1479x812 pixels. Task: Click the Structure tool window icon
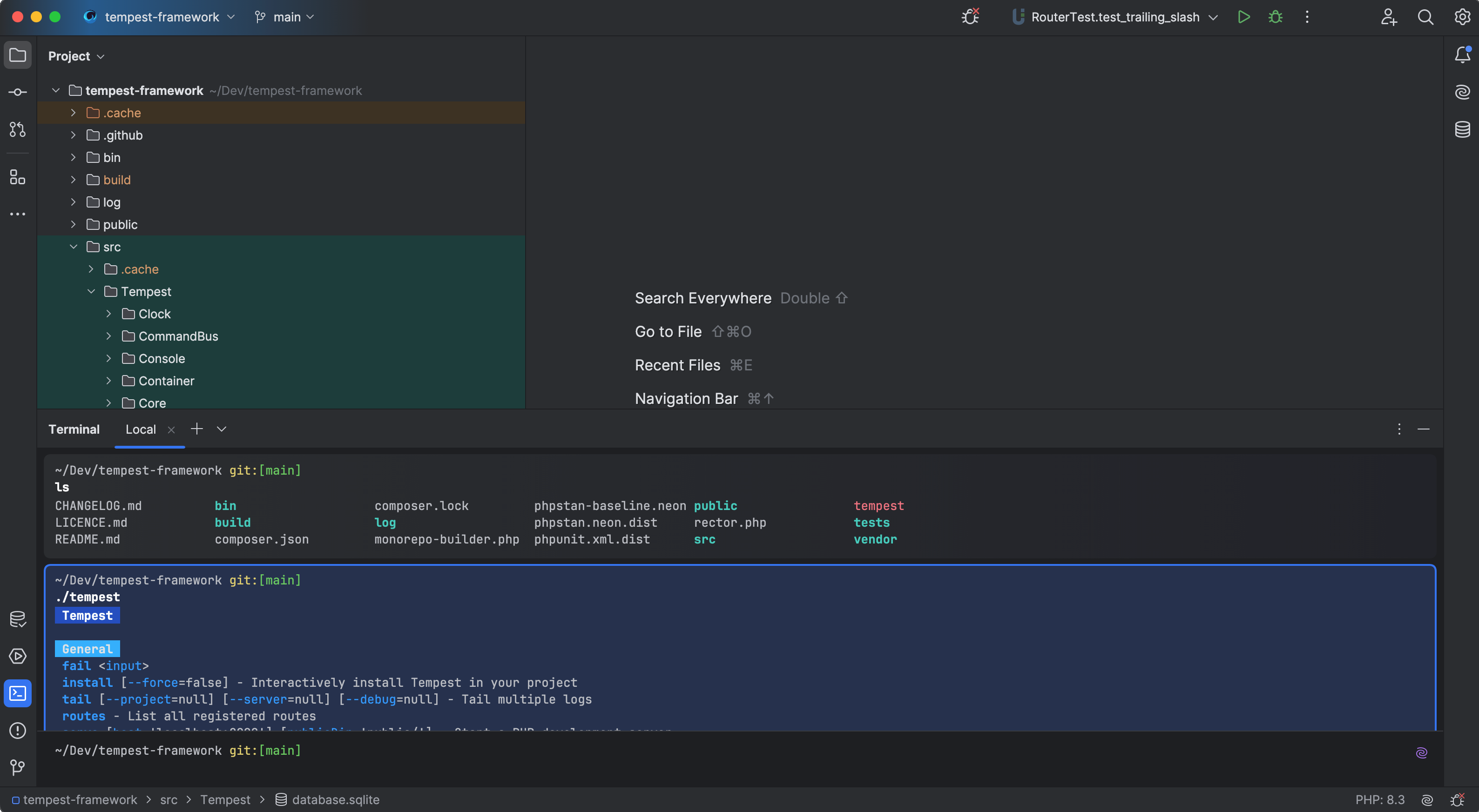(18, 177)
